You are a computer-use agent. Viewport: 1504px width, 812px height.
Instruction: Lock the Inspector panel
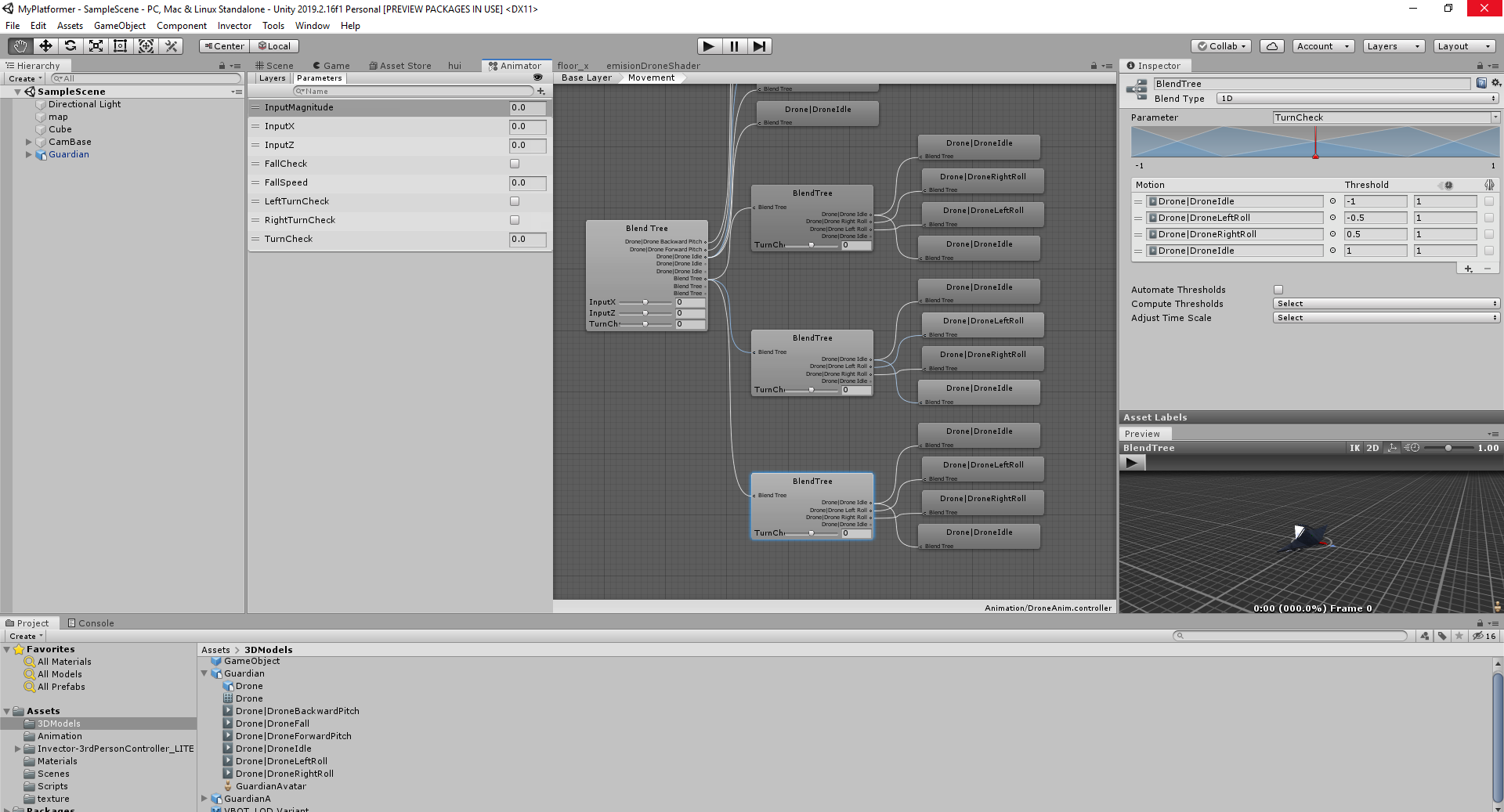coord(1480,66)
